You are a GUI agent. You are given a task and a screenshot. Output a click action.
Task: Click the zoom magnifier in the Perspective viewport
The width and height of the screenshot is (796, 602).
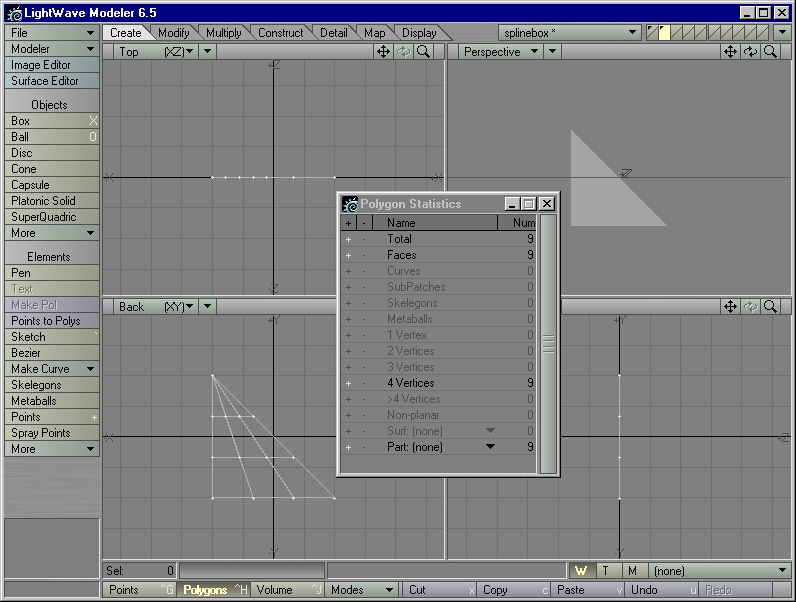[x=770, y=52]
